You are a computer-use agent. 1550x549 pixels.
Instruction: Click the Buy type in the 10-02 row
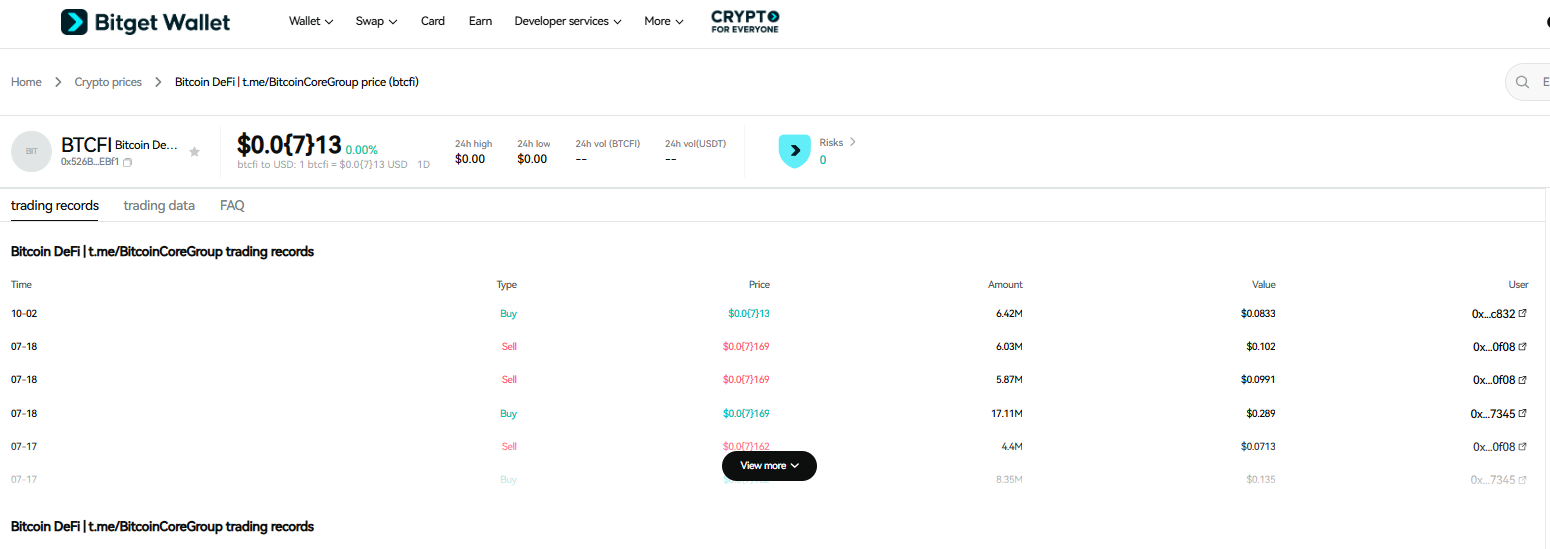[x=508, y=313]
